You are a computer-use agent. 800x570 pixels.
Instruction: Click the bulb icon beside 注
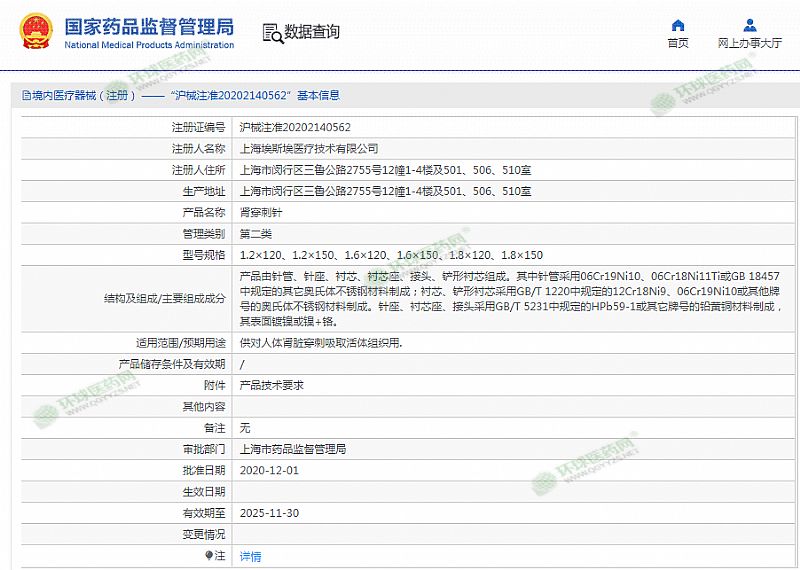(x=209, y=556)
